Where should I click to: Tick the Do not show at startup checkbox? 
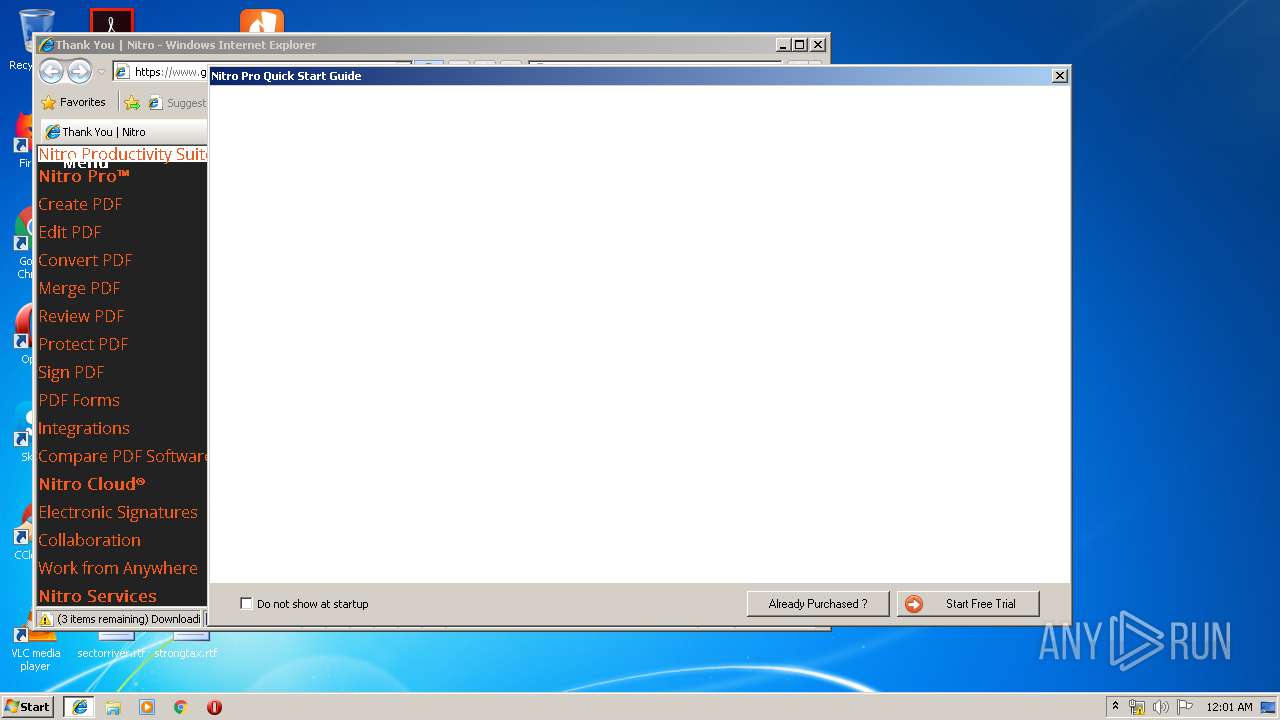246,604
